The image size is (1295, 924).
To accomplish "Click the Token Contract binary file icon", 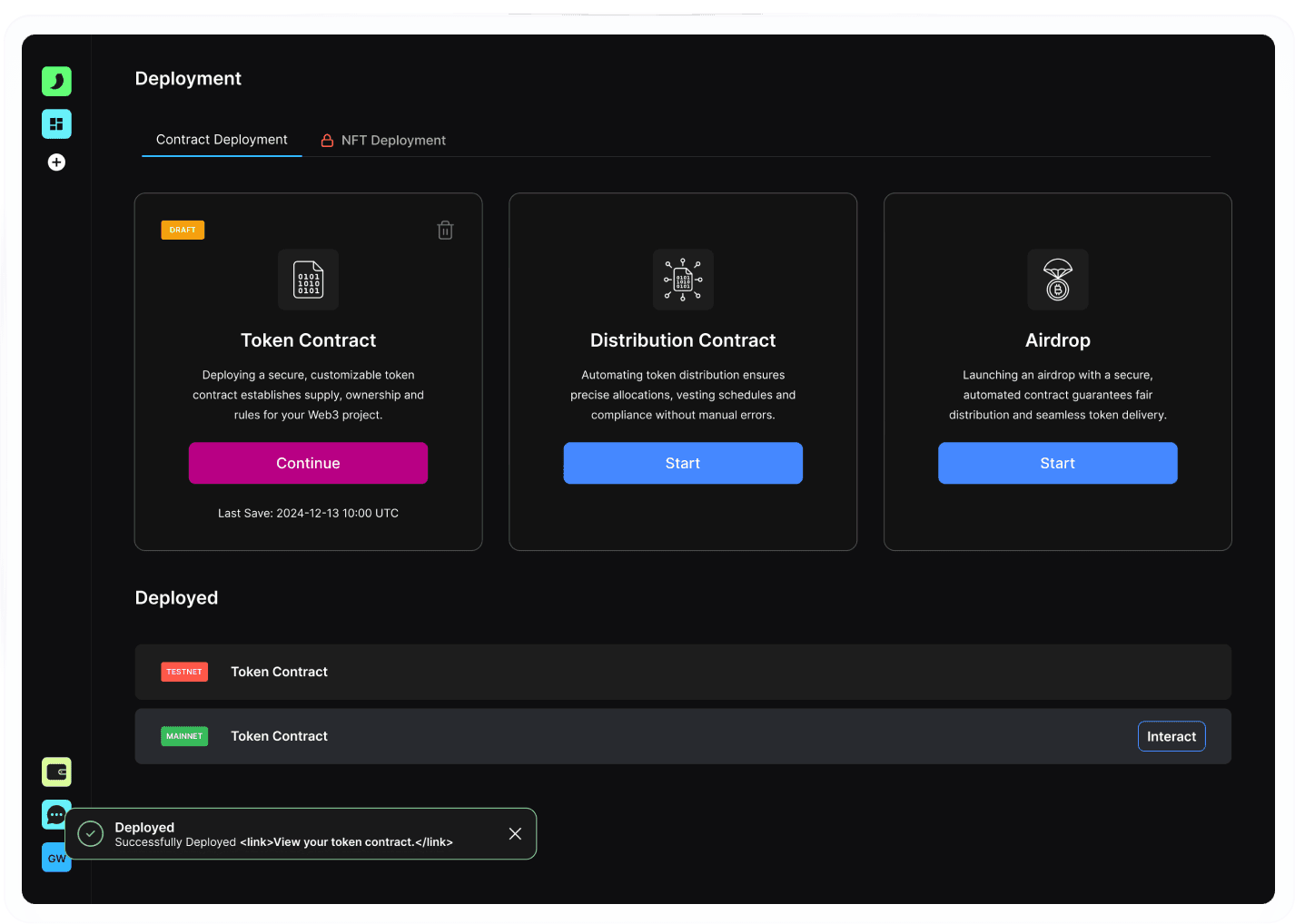I will [309, 280].
